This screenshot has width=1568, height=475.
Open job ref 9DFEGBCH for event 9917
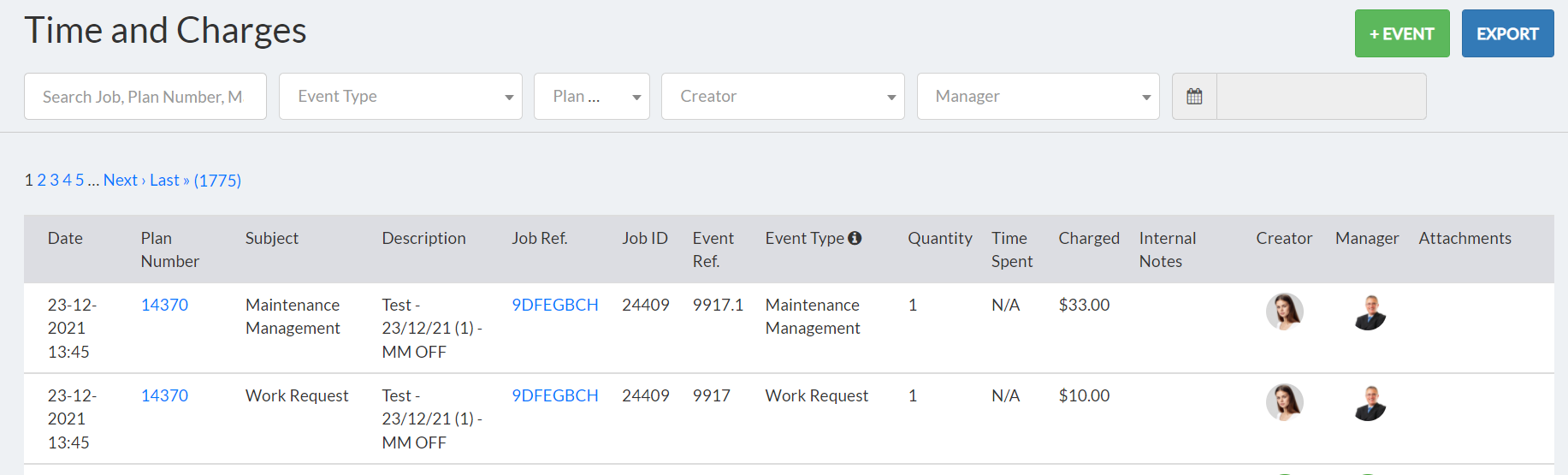[x=555, y=395]
